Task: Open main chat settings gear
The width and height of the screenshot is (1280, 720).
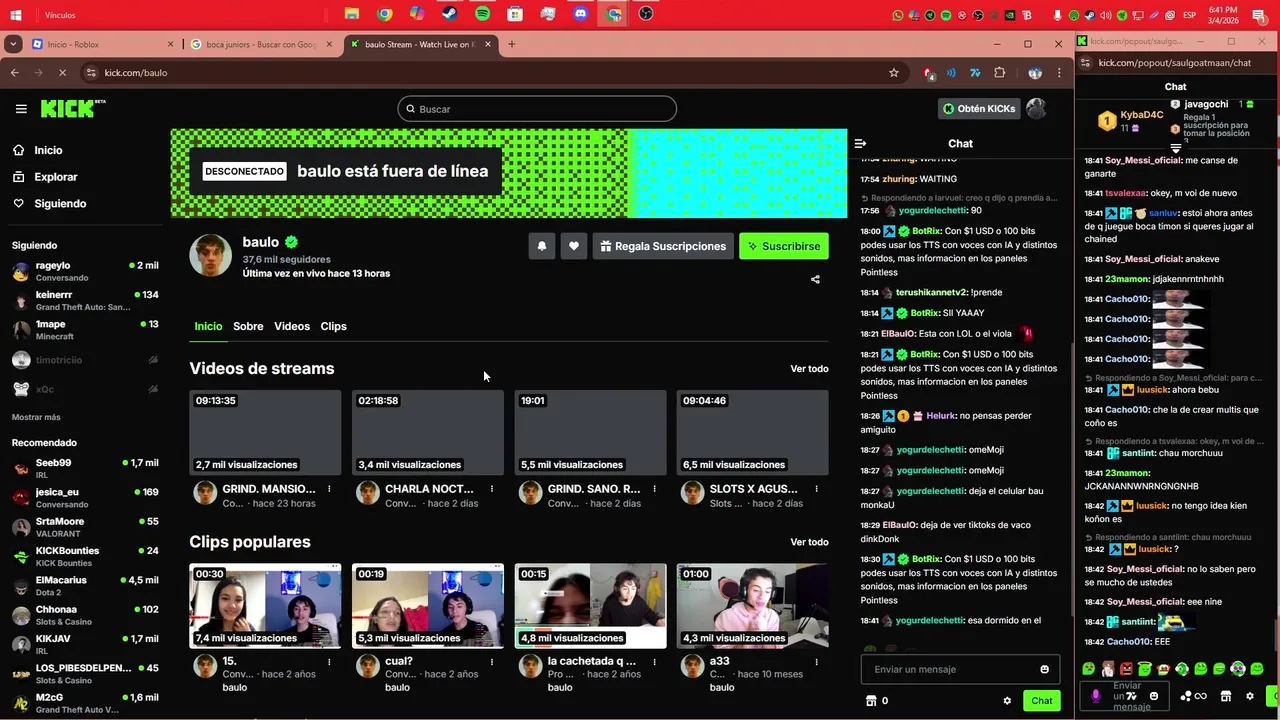Action: 1007,701
